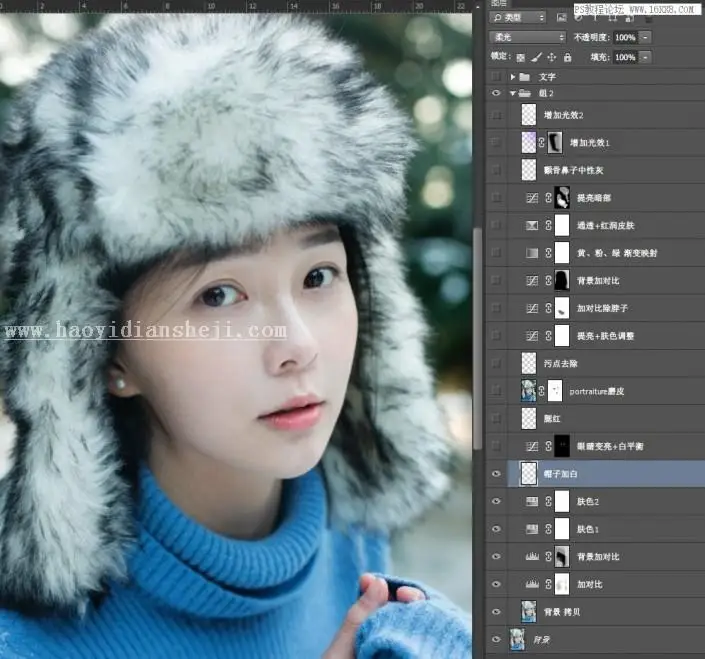Click curves icon of 眼睛变亮+白平衡 layer

(x=532, y=446)
